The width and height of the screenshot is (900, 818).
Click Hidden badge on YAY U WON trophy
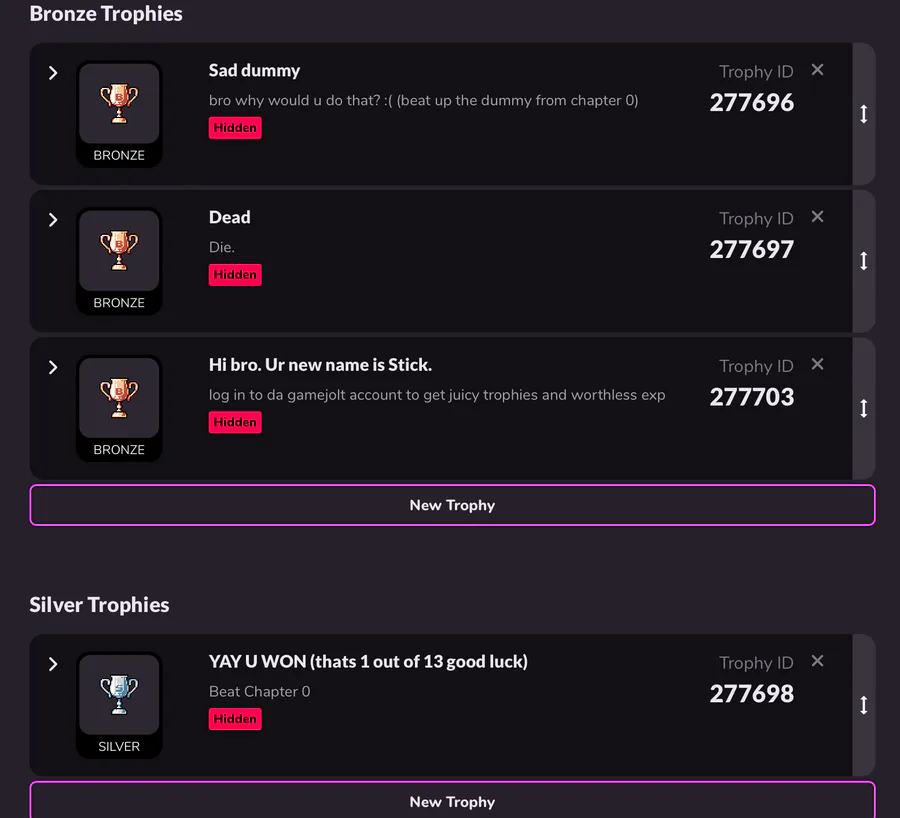pos(235,719)
